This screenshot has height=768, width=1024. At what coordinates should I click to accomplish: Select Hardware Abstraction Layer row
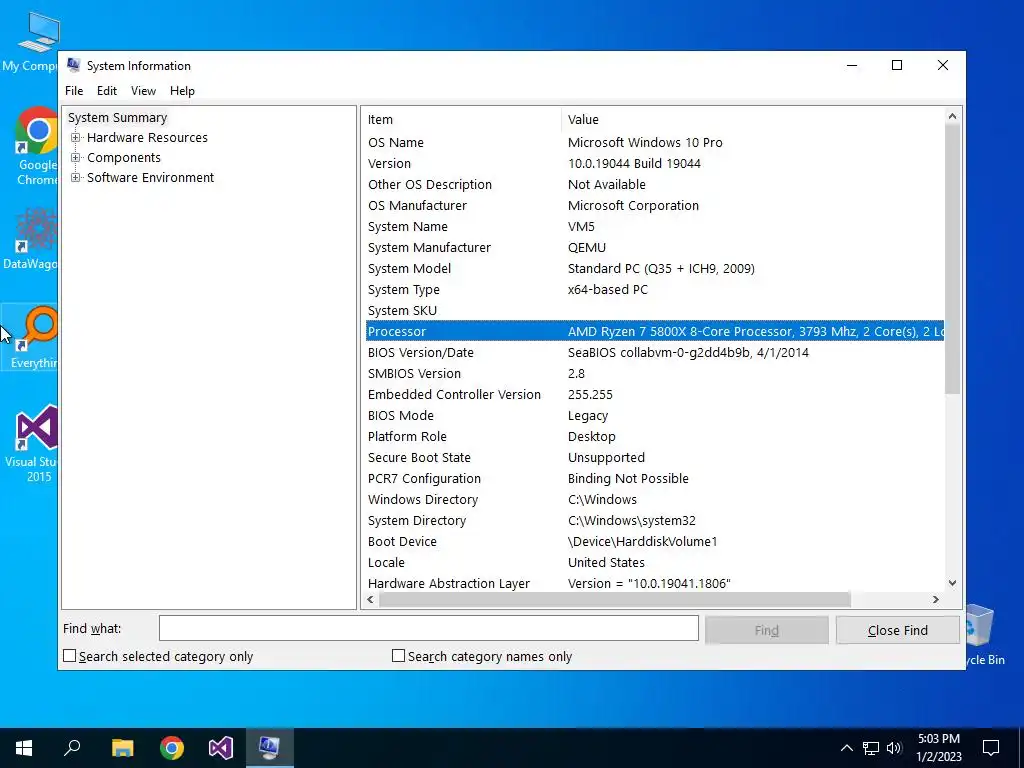click(x=654, y=583)
